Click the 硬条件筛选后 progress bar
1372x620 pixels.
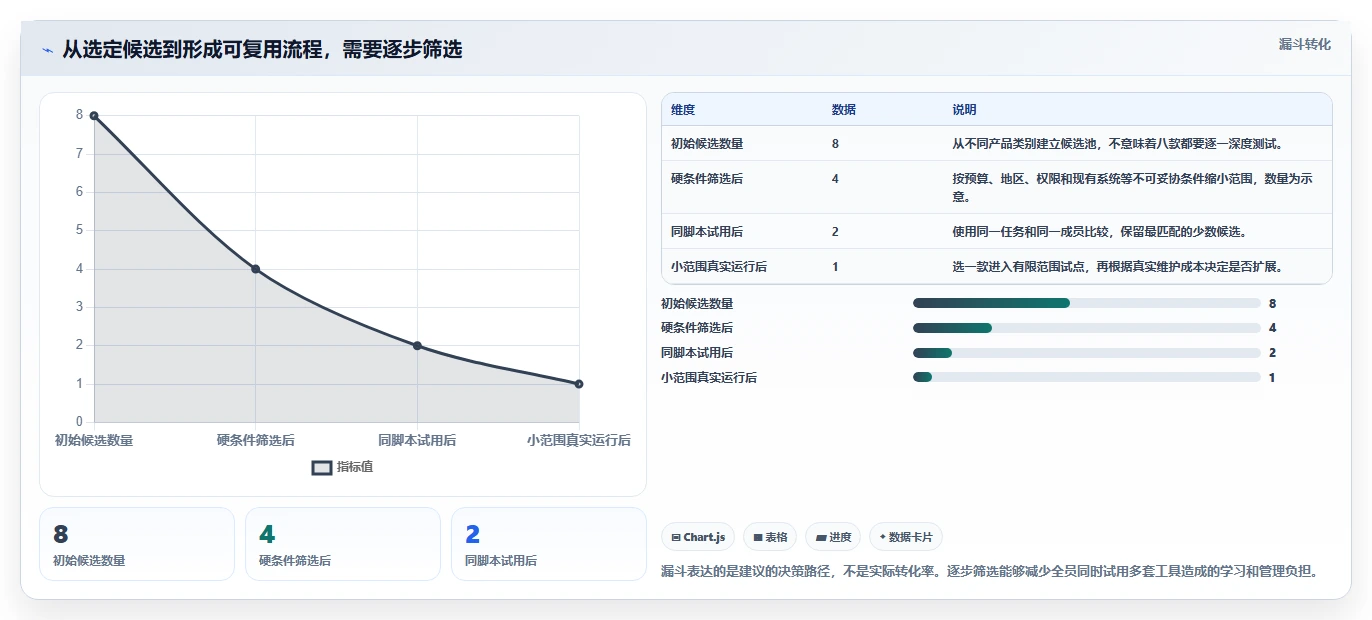[1087, 328]
